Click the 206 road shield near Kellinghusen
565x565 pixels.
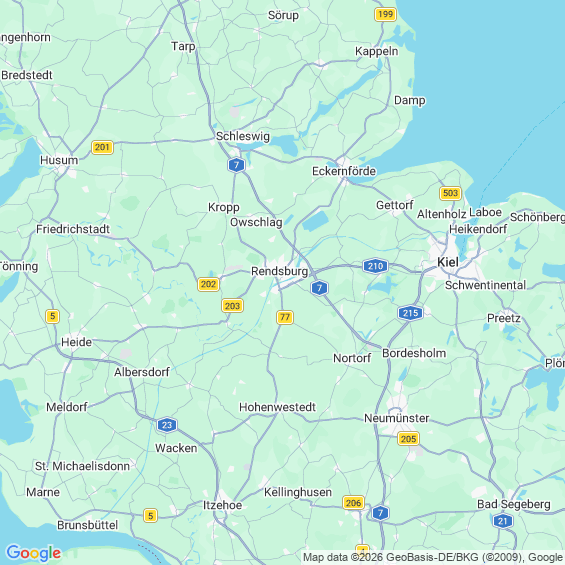(x=353, y=503)
